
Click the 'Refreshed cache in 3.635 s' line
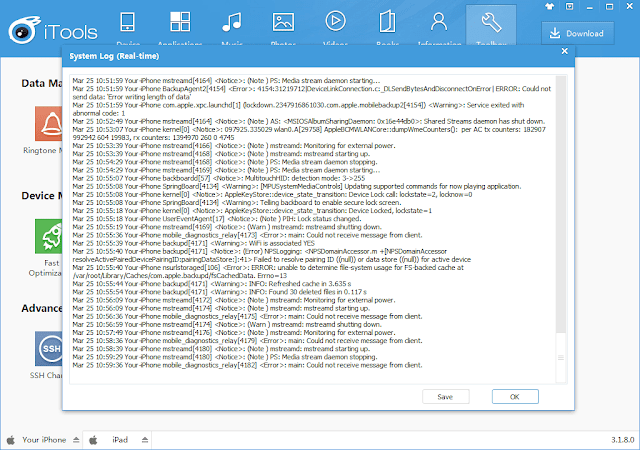pos(212,283)
